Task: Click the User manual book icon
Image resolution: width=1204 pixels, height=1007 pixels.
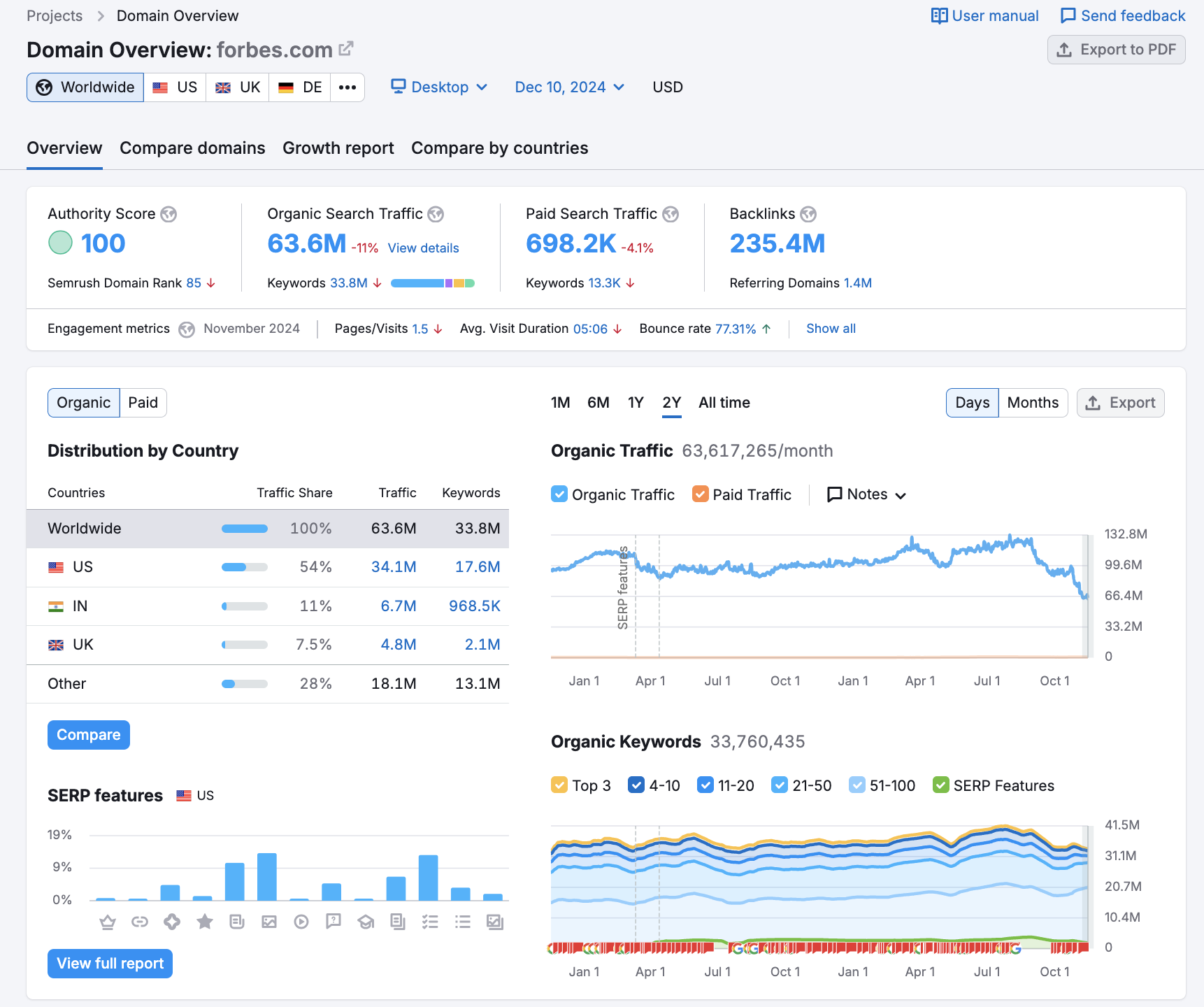Action: click(x=939, y=16)
